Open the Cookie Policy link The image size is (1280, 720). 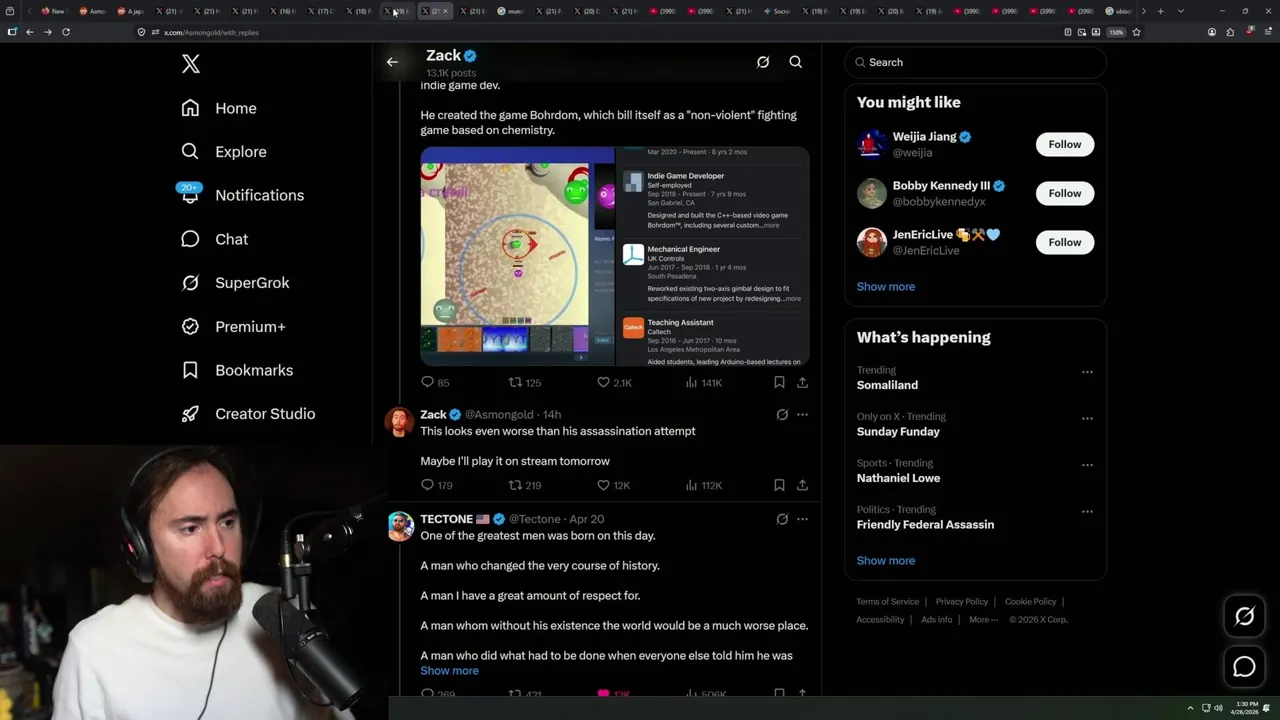point(1030,602)
